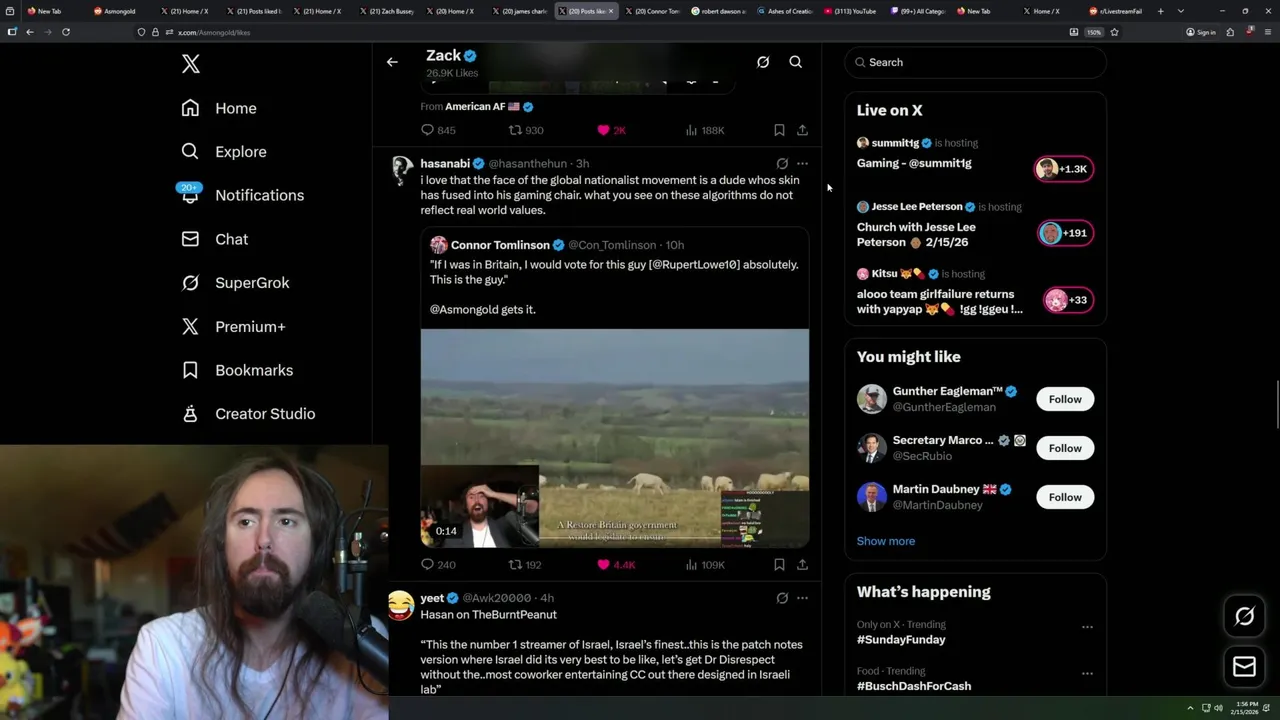Viewport: 1280px width, 720px height.
Task: Click Grok explain icon on hasanabi post
Action: click(x=782, y=163)
